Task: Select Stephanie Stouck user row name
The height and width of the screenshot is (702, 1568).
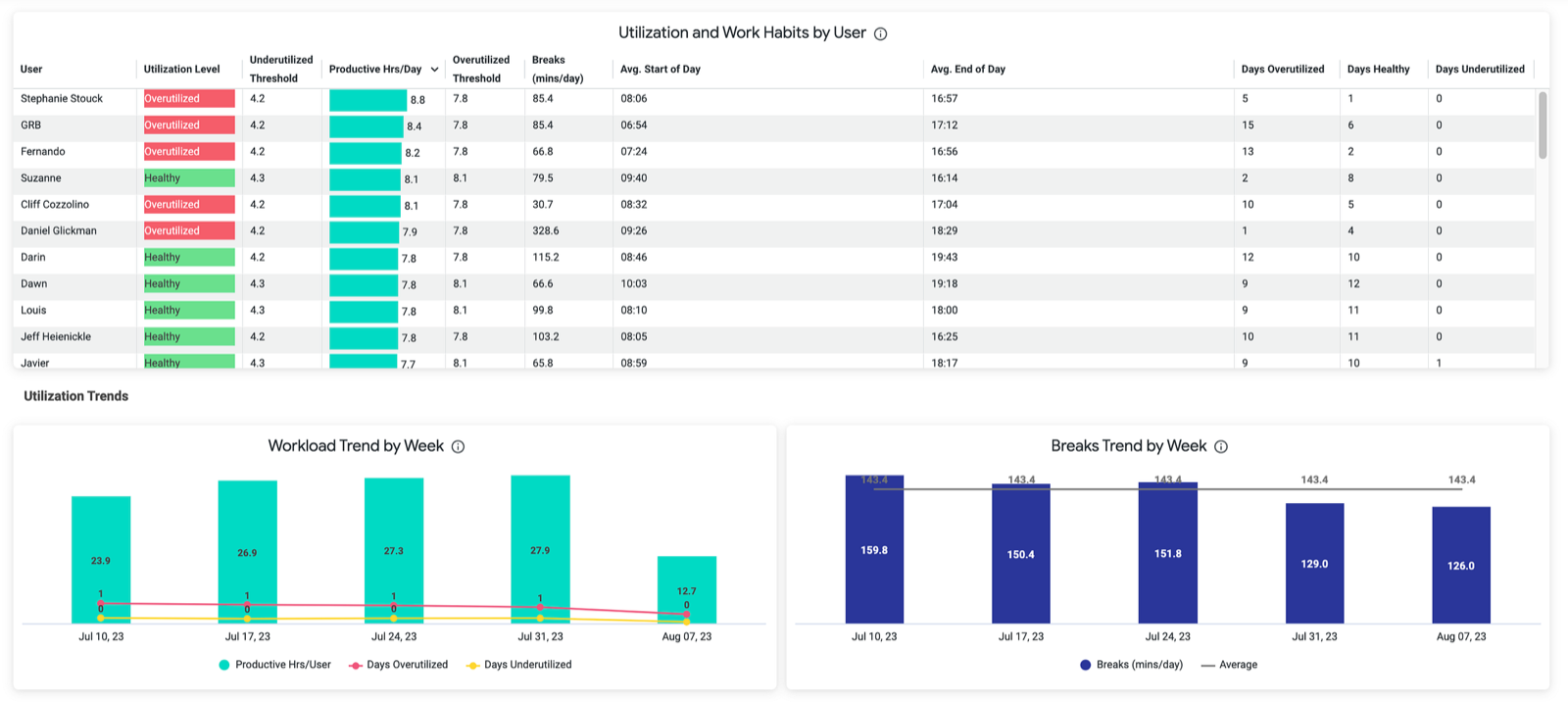Action: point(62,99)
